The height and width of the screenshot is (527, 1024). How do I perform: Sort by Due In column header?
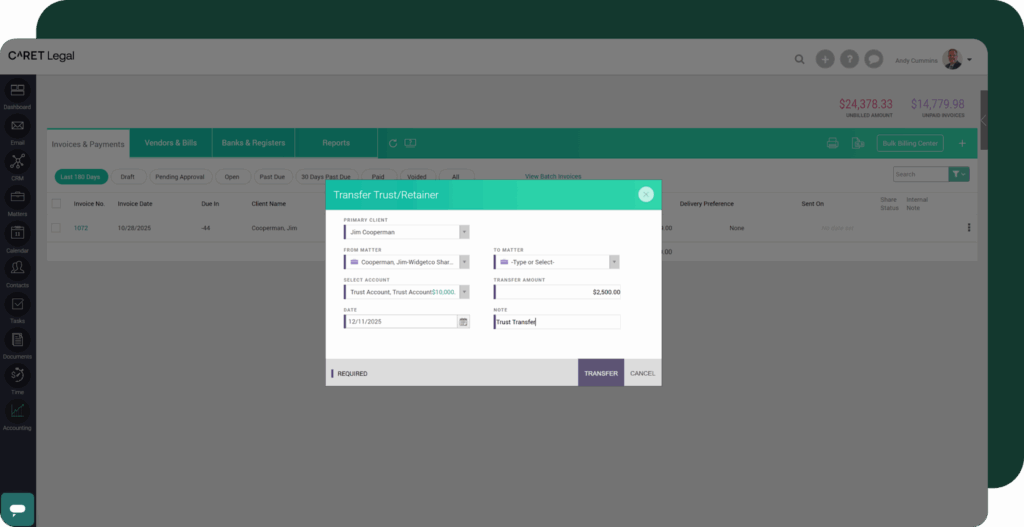point(210,204)
